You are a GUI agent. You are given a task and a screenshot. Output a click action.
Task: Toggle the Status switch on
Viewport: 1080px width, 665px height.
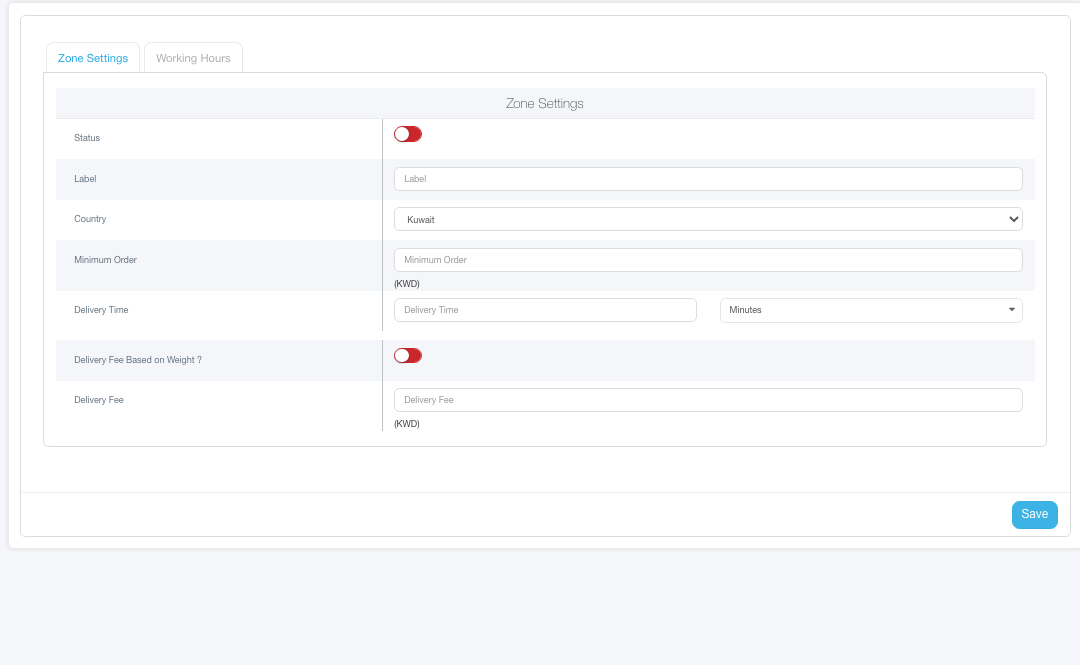click(x=408, y=134)
